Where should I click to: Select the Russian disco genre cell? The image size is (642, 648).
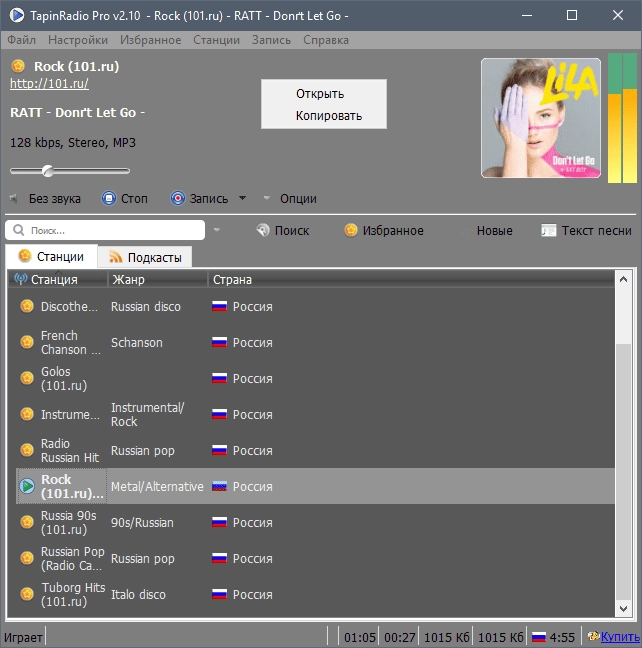pyautogui.click(x=146, y=306)
